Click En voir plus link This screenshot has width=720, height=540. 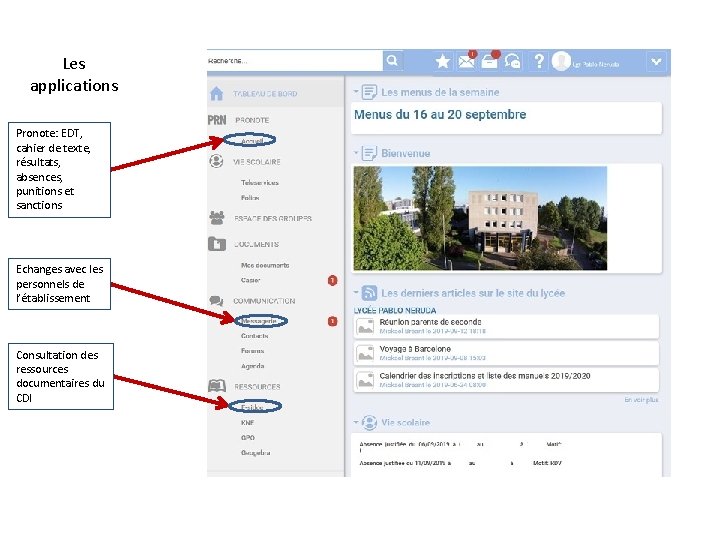coord(641,400)
